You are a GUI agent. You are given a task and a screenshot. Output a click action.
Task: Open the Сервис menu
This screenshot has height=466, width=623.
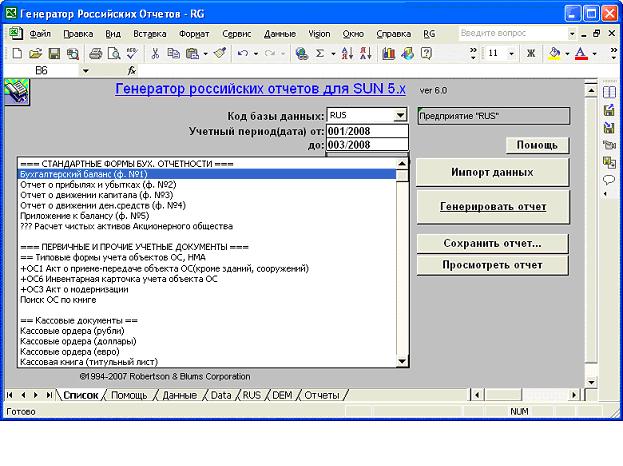[x=237, y=33]
